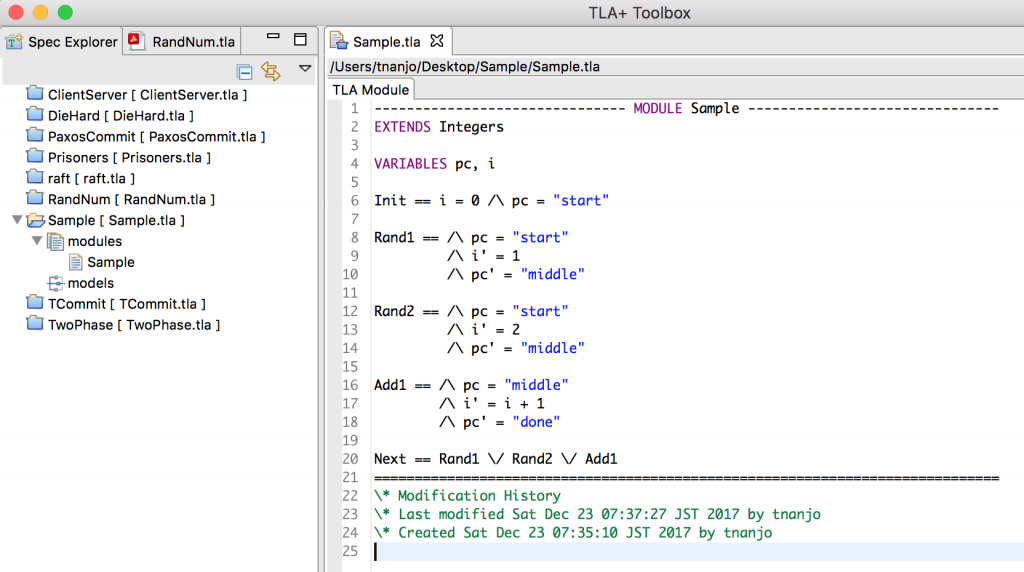Click the Rand2 definition name

[394, 311]
